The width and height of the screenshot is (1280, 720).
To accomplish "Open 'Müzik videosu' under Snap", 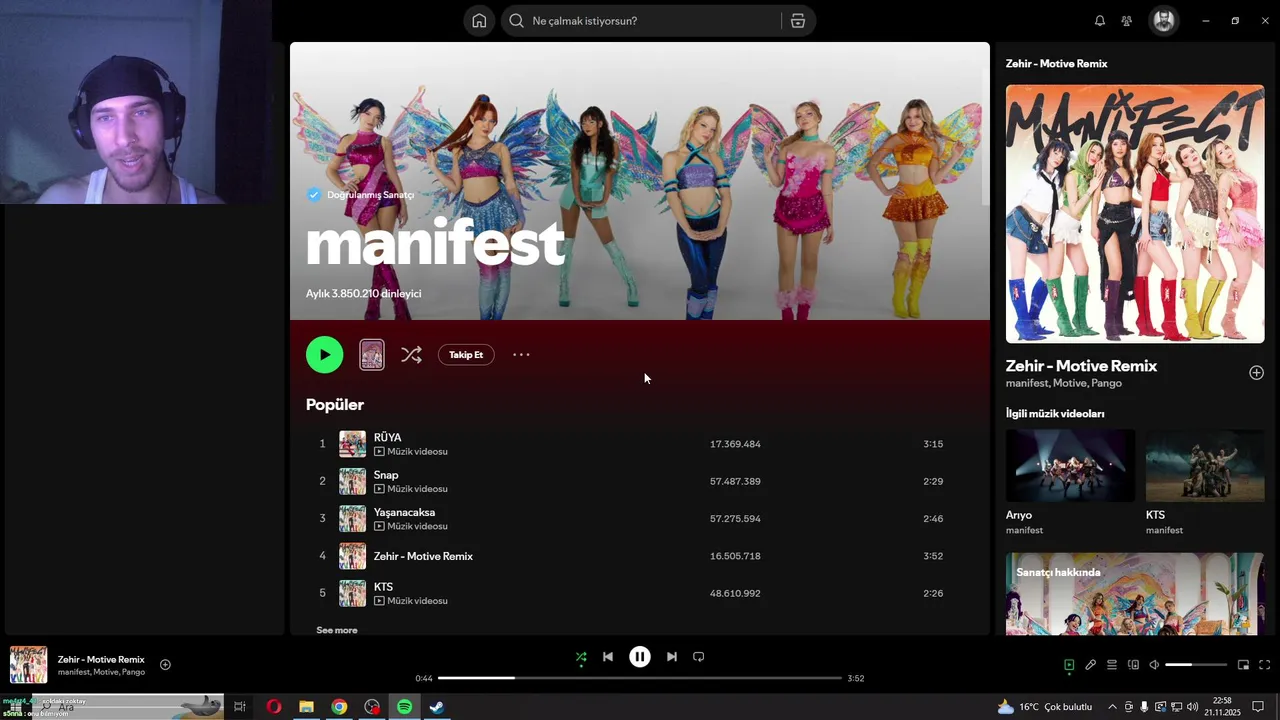I will 411,489.
